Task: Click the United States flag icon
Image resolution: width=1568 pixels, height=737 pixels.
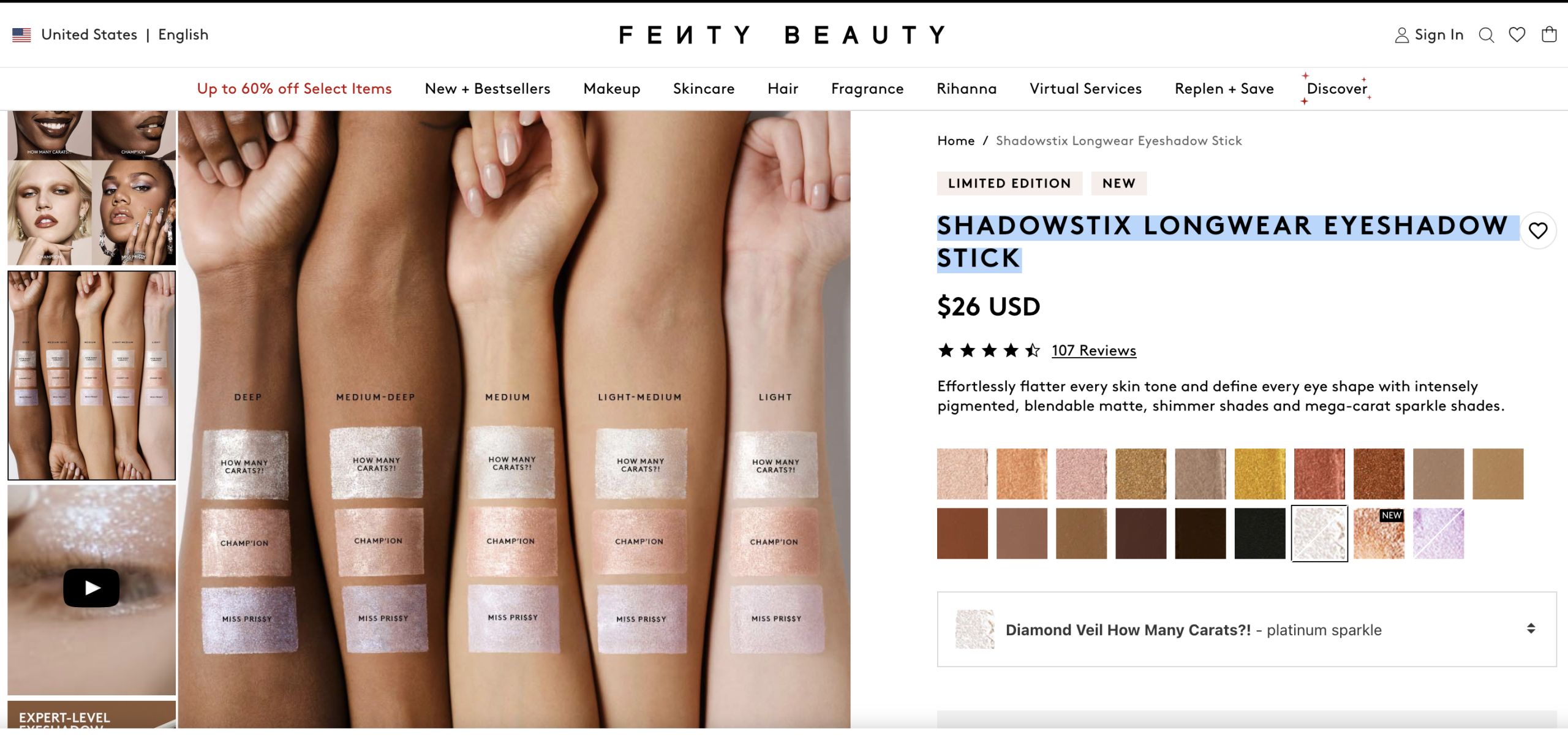Action: 21,35
